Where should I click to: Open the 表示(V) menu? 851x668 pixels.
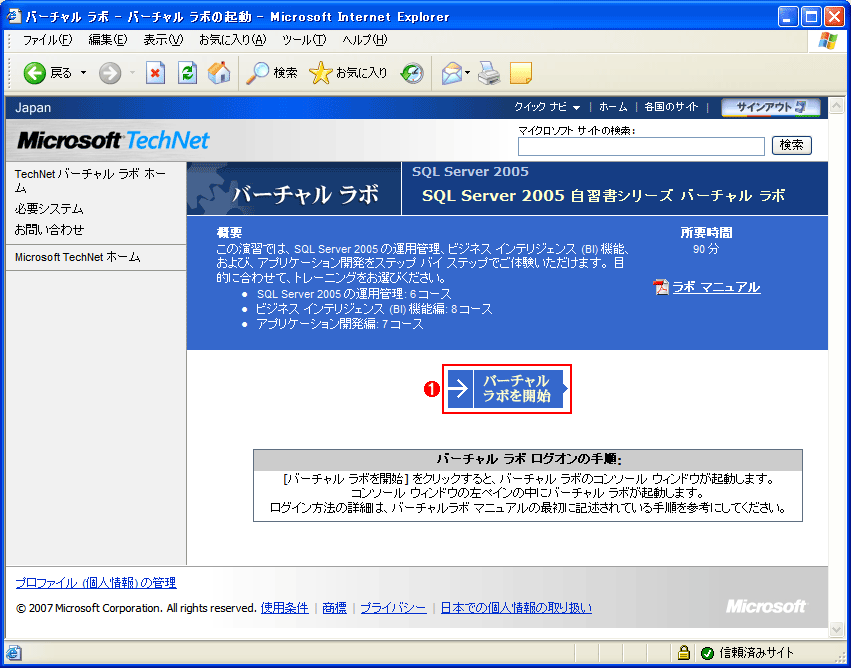click(163, 40)
